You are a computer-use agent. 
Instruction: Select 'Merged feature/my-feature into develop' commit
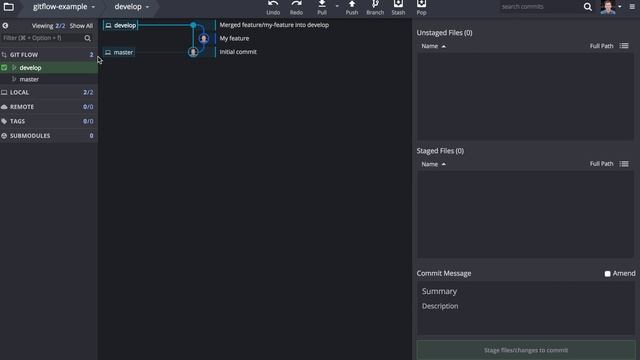point(274,25)
